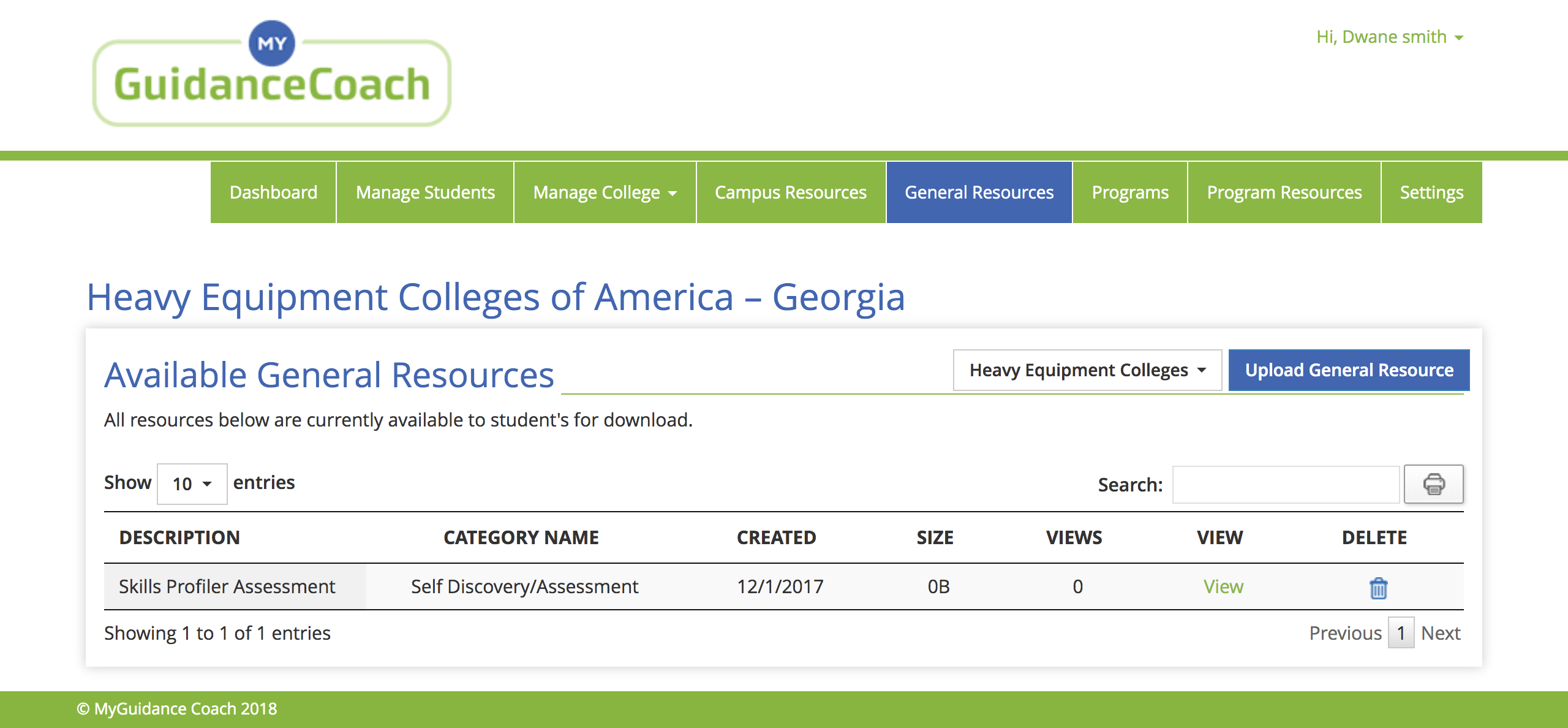Focus the Search input field

1286,485
